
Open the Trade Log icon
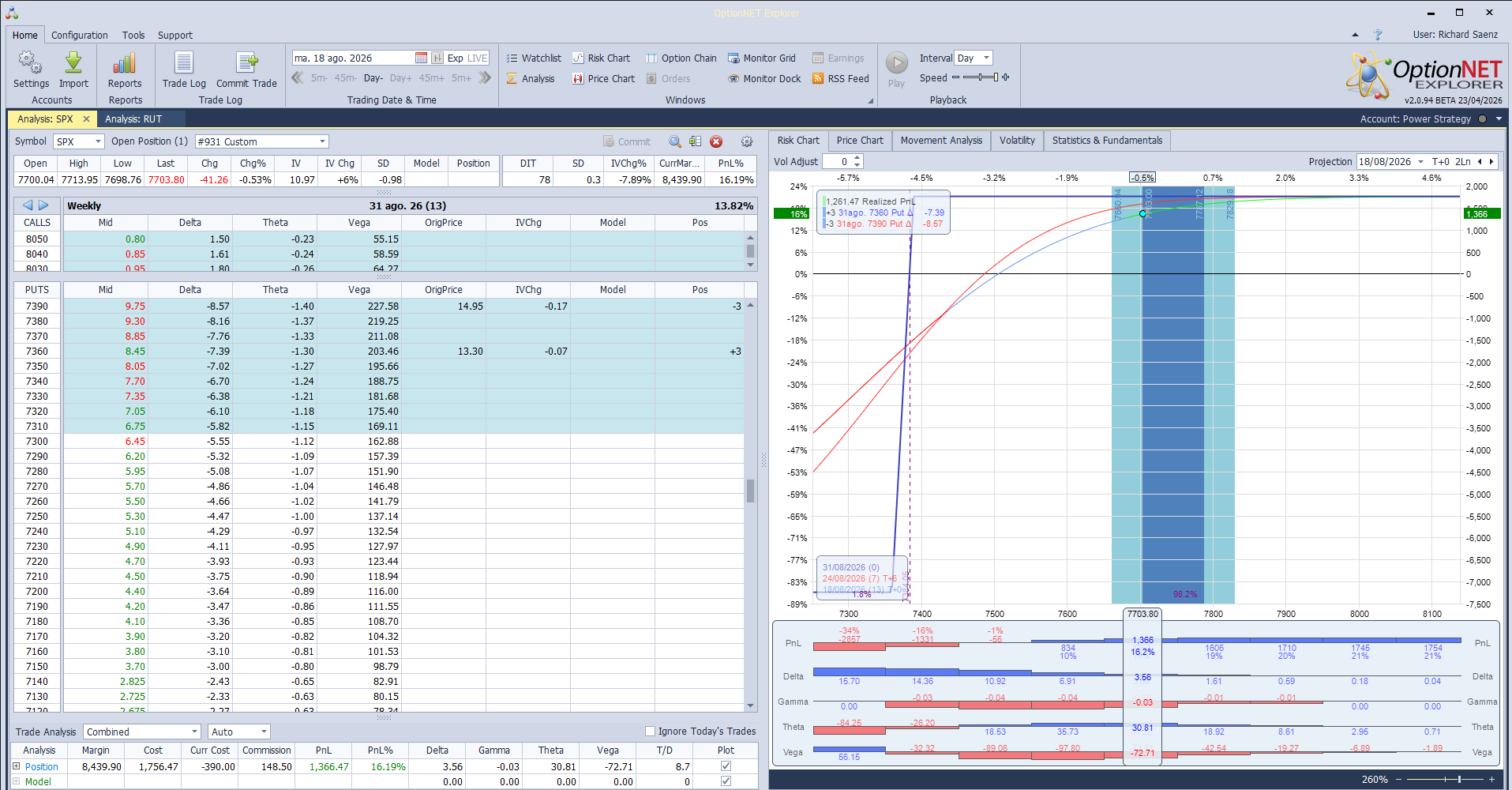(x=184, y=70)
